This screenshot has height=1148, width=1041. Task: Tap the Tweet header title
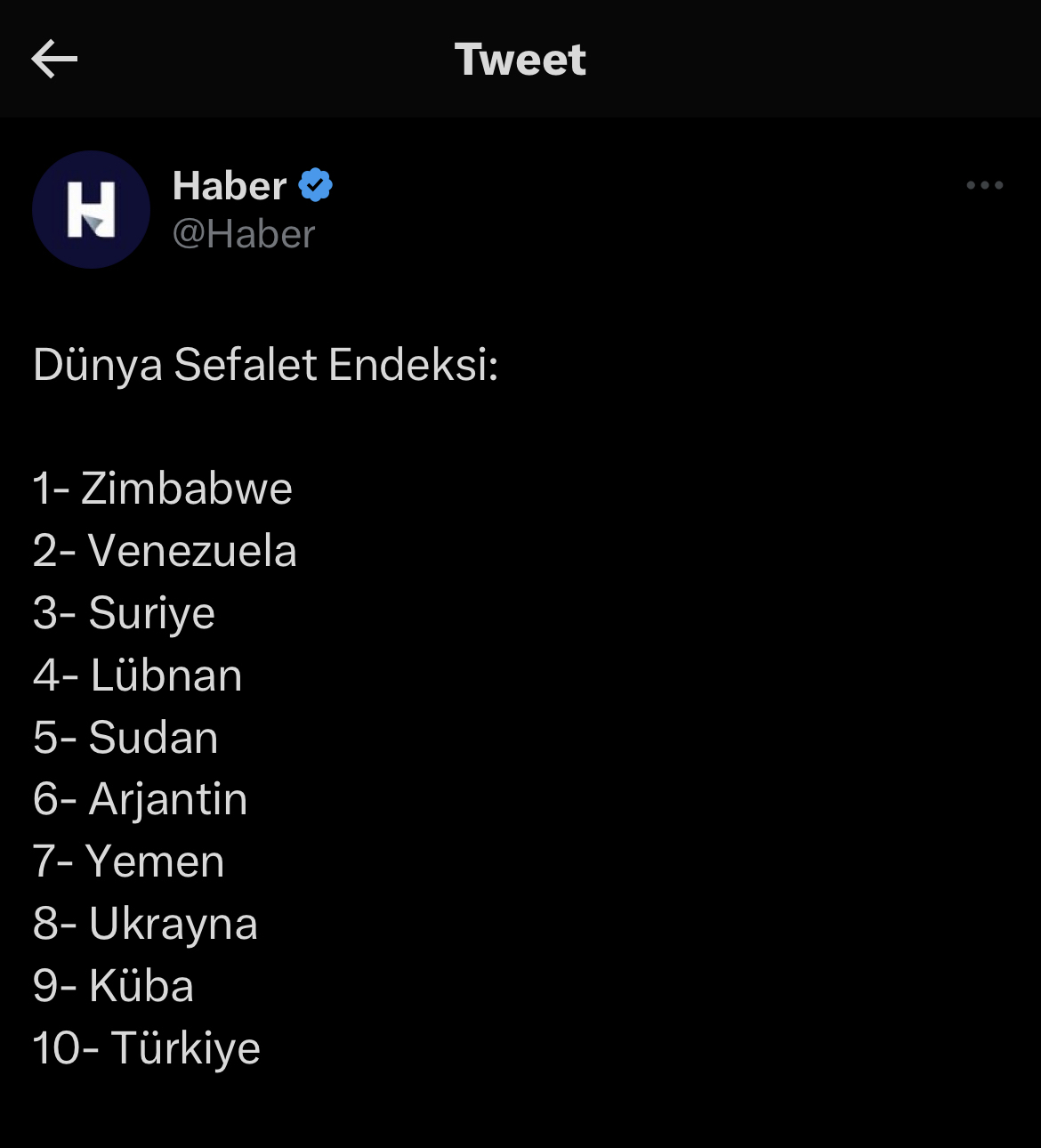click(520, 60)
